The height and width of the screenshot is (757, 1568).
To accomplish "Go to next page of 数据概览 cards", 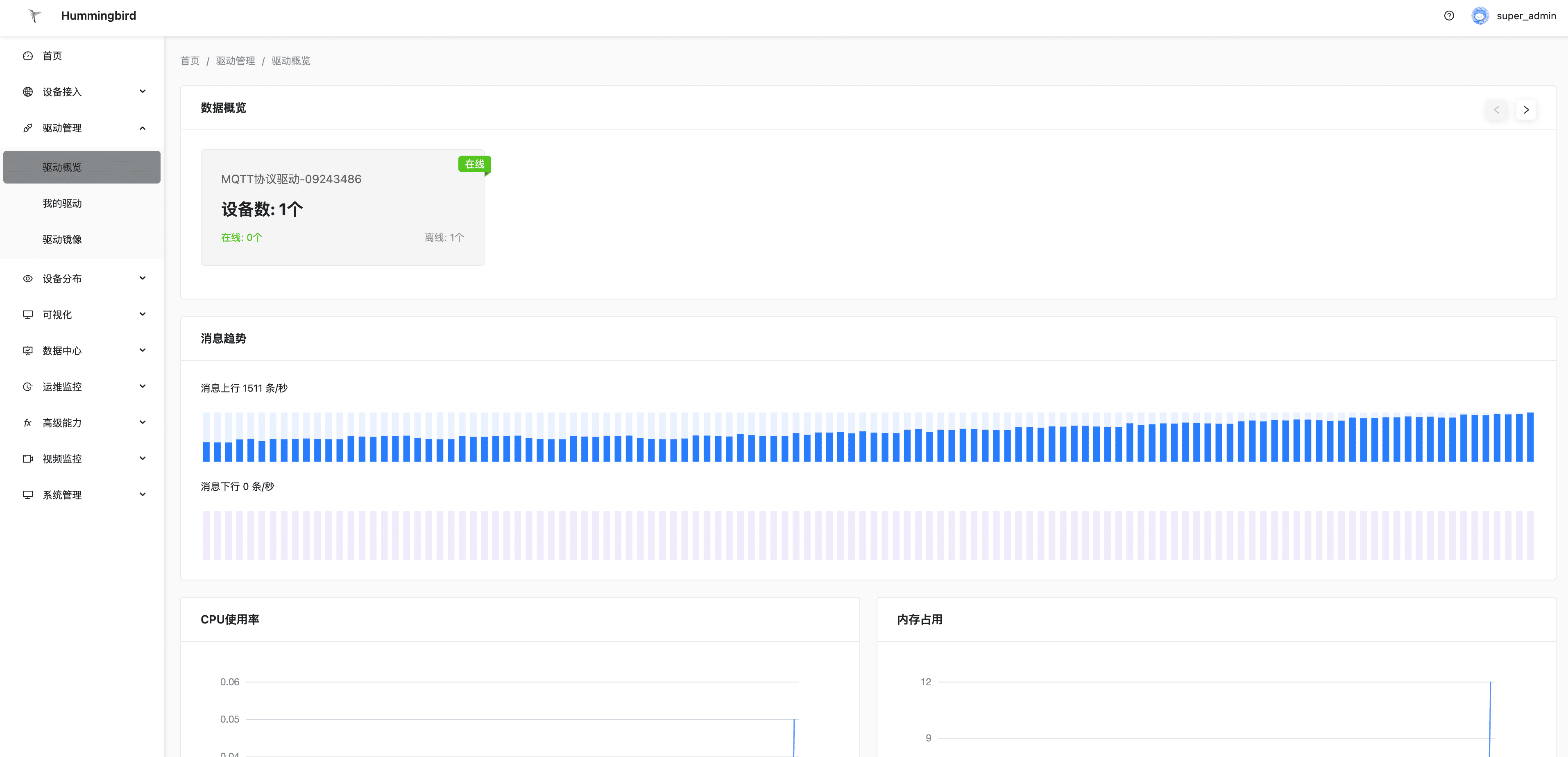I will (x=1525, y=110).
